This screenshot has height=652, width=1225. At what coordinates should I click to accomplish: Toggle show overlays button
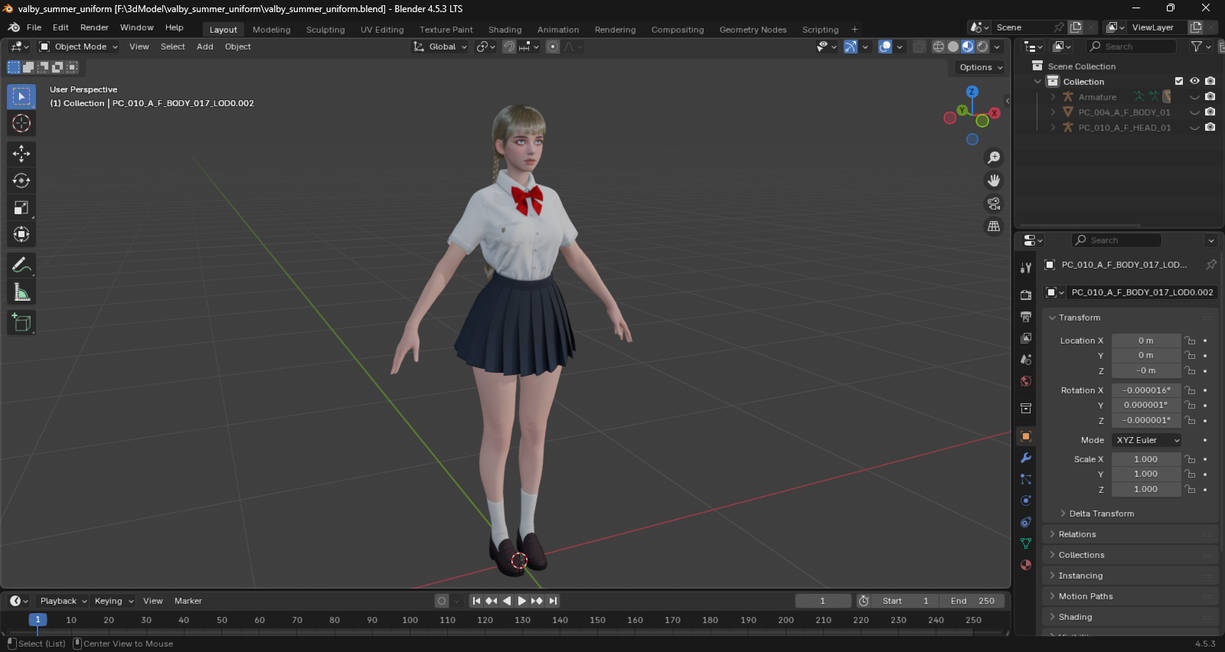[885, 46]
